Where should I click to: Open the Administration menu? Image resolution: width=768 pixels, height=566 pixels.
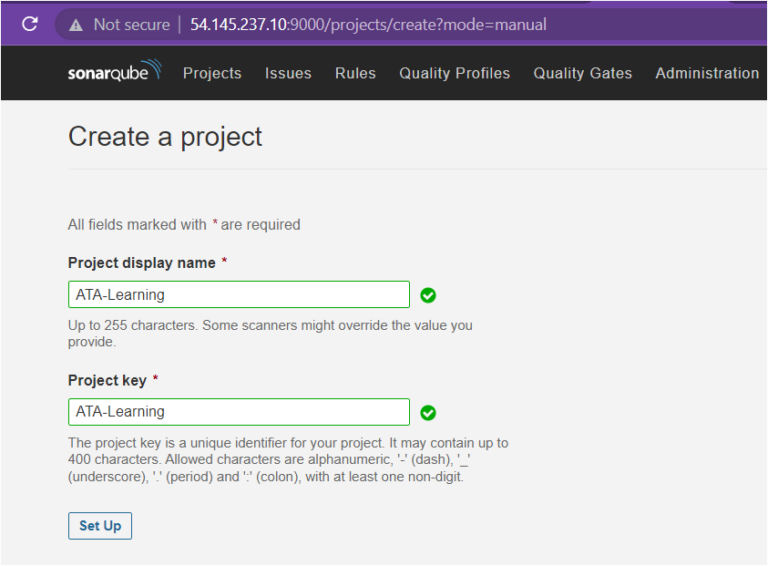[706, 73]
